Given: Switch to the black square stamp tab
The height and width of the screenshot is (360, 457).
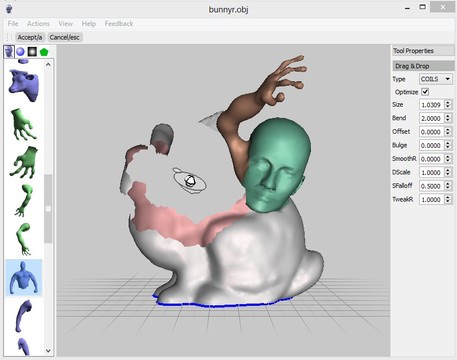Looking at the screenshot, I should tap(32, 52).
